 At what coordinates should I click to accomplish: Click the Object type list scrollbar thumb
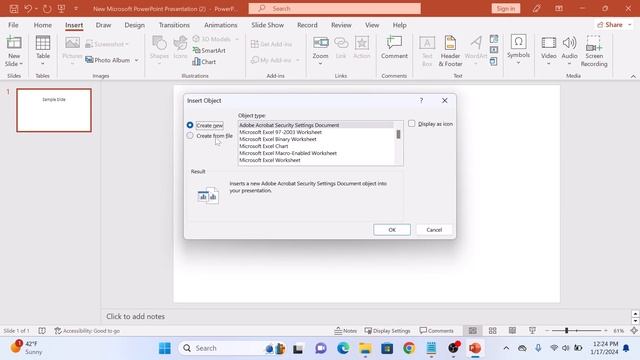(398, 134)
